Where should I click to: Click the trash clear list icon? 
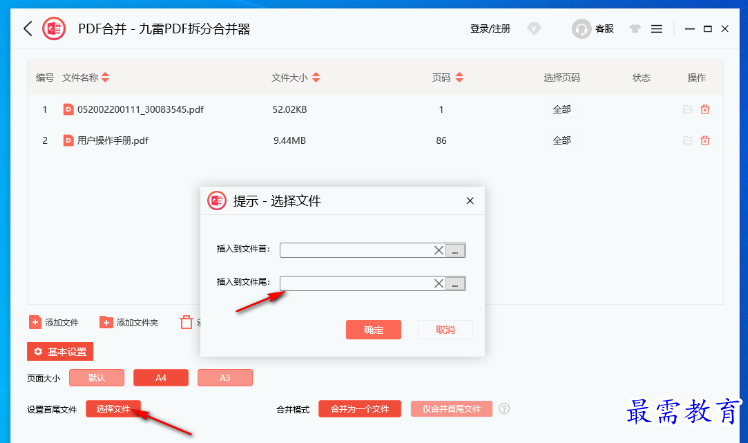coord(186,322)
